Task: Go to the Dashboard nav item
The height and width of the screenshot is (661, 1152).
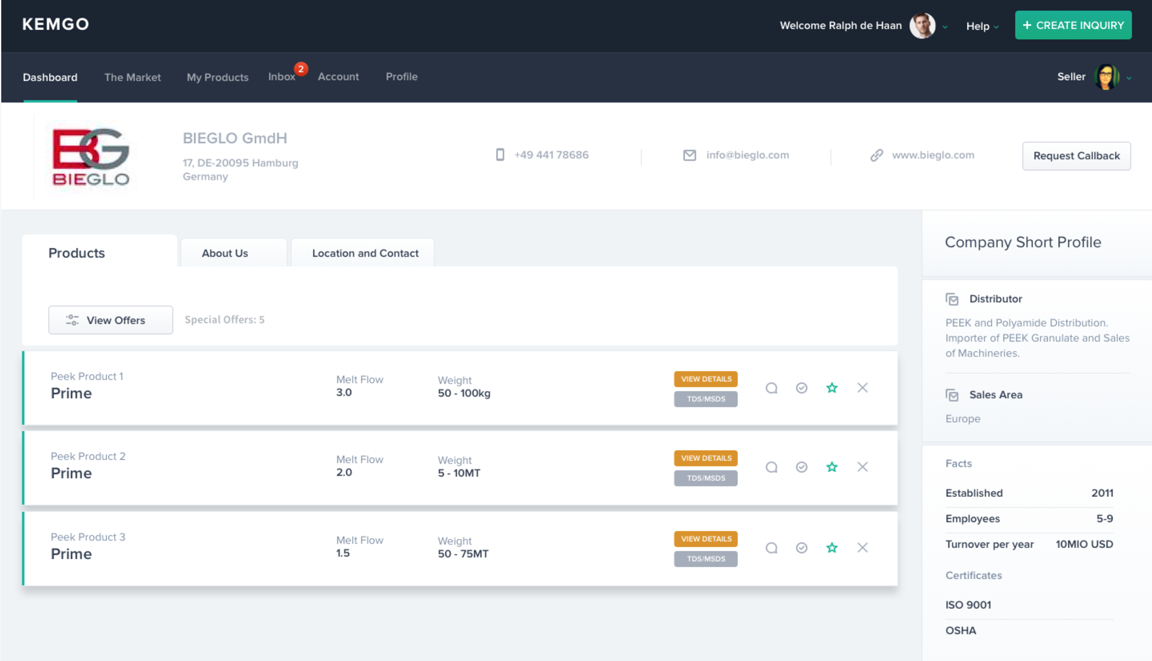Action: click(x=50, y=77)
